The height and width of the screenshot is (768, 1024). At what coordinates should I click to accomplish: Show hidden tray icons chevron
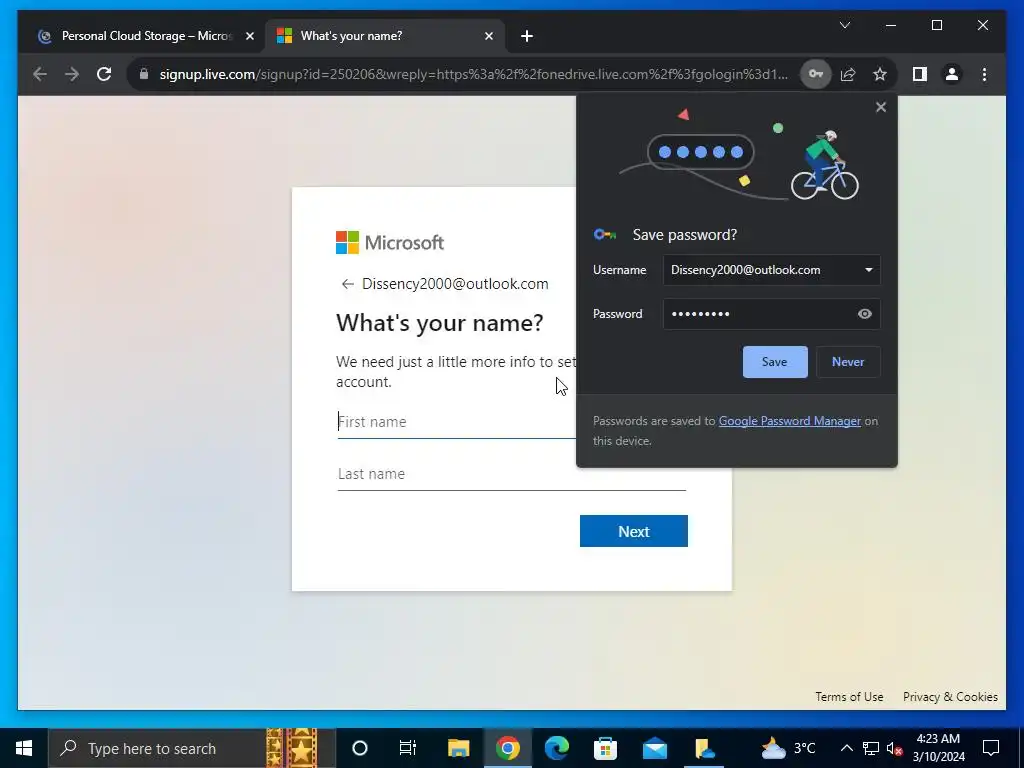[x=846, y=748]
